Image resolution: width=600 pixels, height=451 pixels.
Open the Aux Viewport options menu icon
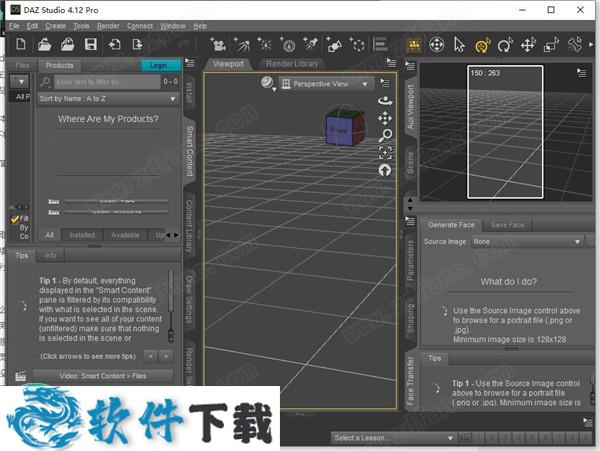tap(581, 72)
